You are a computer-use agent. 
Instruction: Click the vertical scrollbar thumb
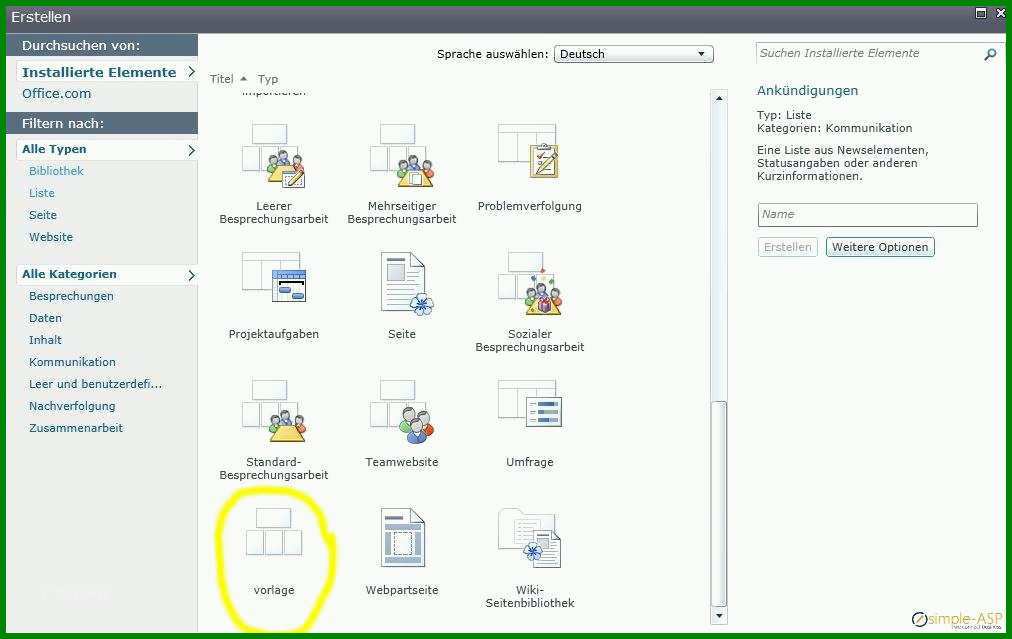pyautogui.click(x=718, y=503)
